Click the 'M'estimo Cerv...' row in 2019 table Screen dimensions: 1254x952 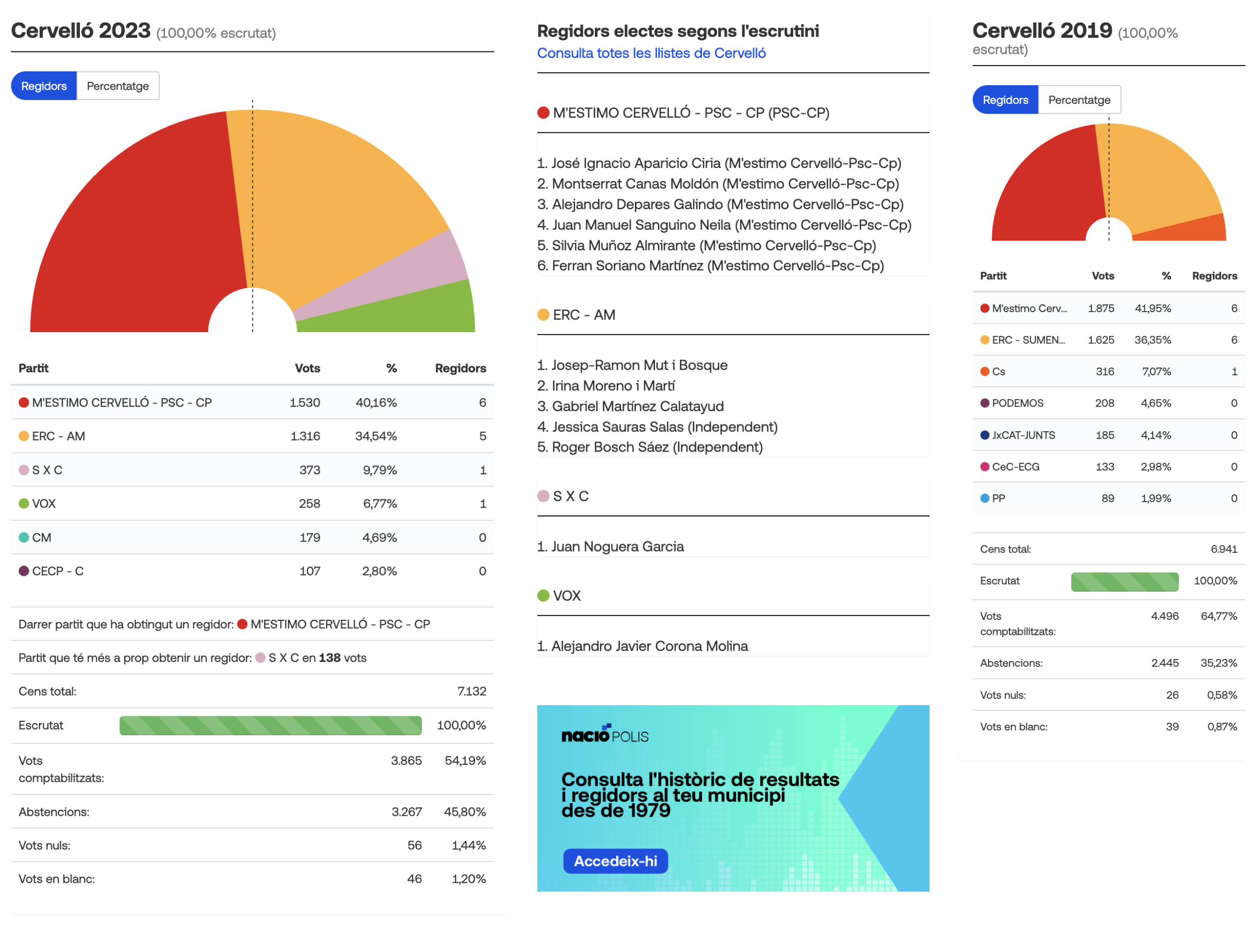point(1109,309)
